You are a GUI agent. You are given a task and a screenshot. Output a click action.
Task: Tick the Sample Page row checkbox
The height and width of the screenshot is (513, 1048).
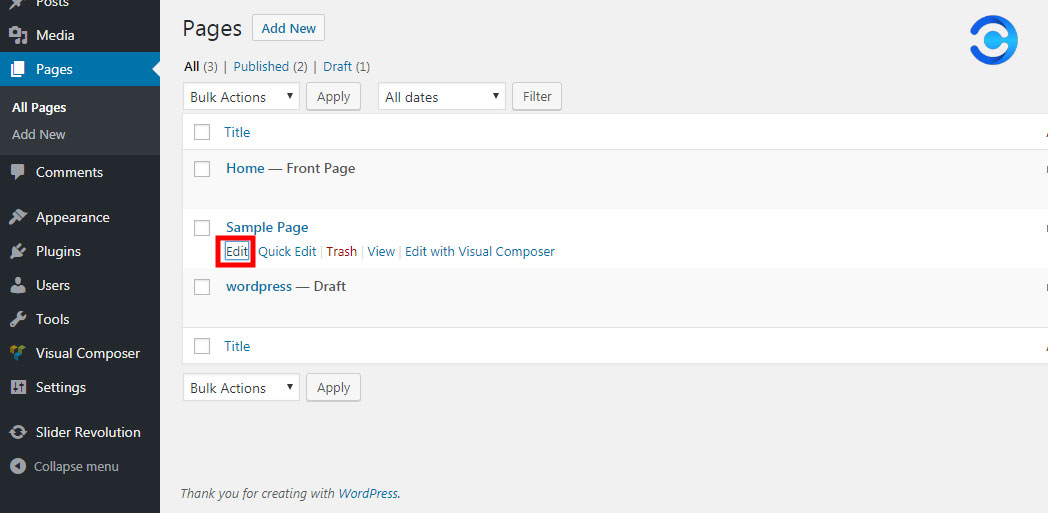(x=202, y=228)
